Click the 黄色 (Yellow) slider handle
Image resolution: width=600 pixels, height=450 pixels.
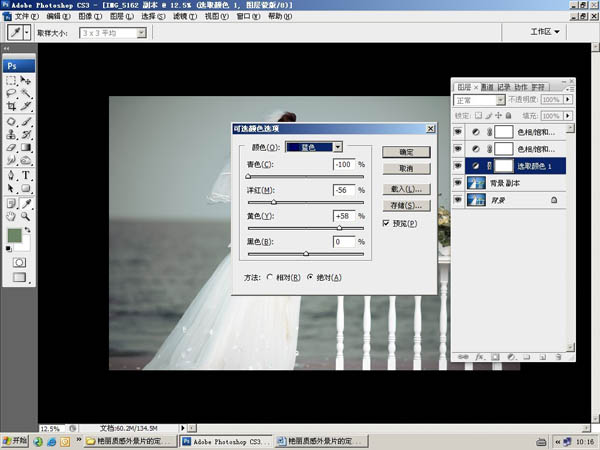pos(339,228)
